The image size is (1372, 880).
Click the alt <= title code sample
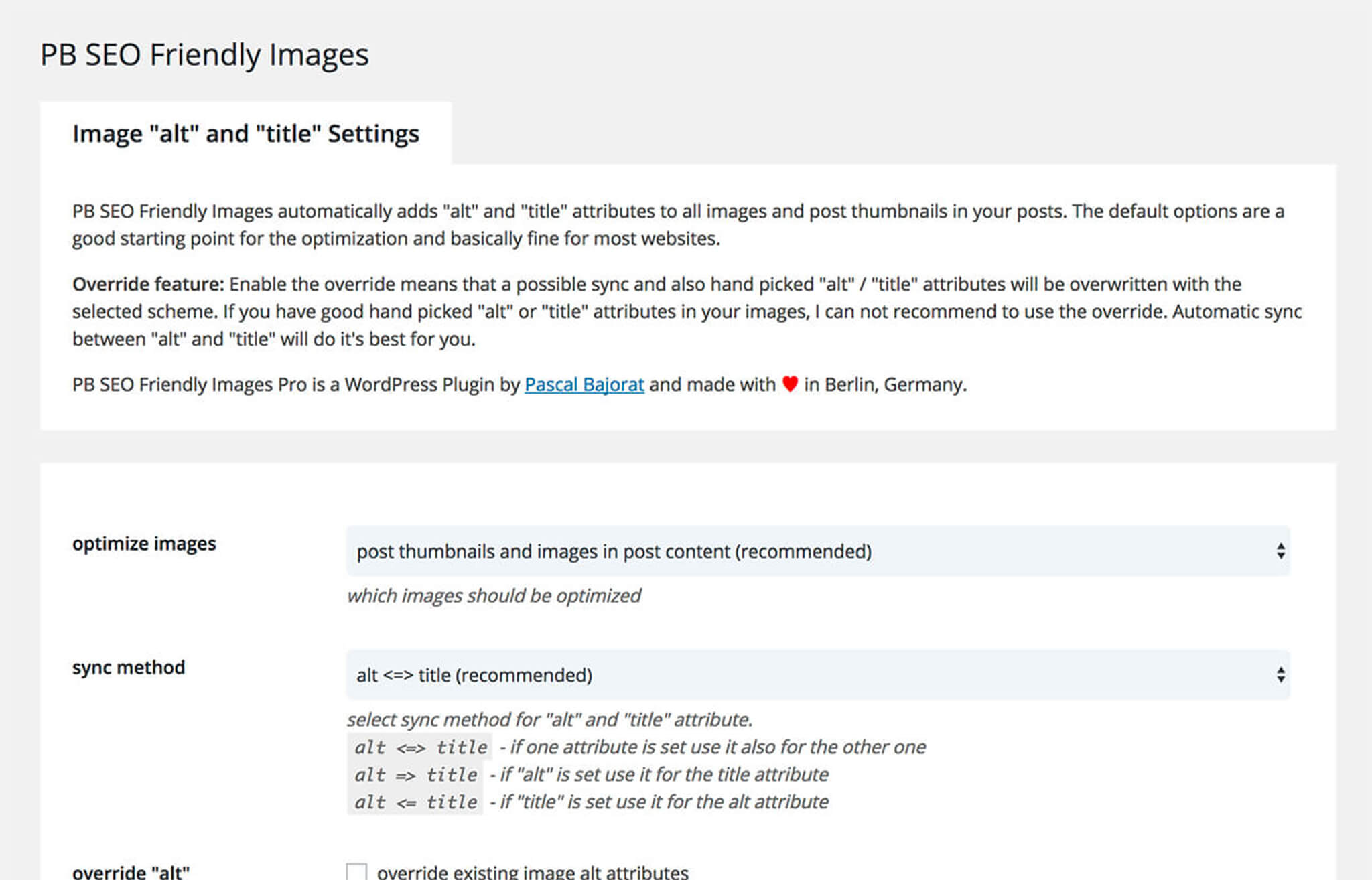pos(415,802)
